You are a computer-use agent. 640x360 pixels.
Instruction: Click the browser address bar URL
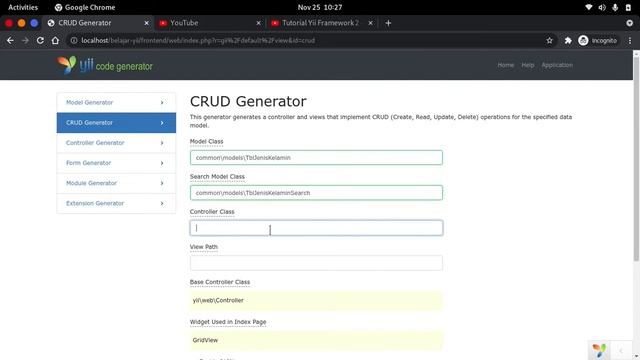[x=198, y=40]
